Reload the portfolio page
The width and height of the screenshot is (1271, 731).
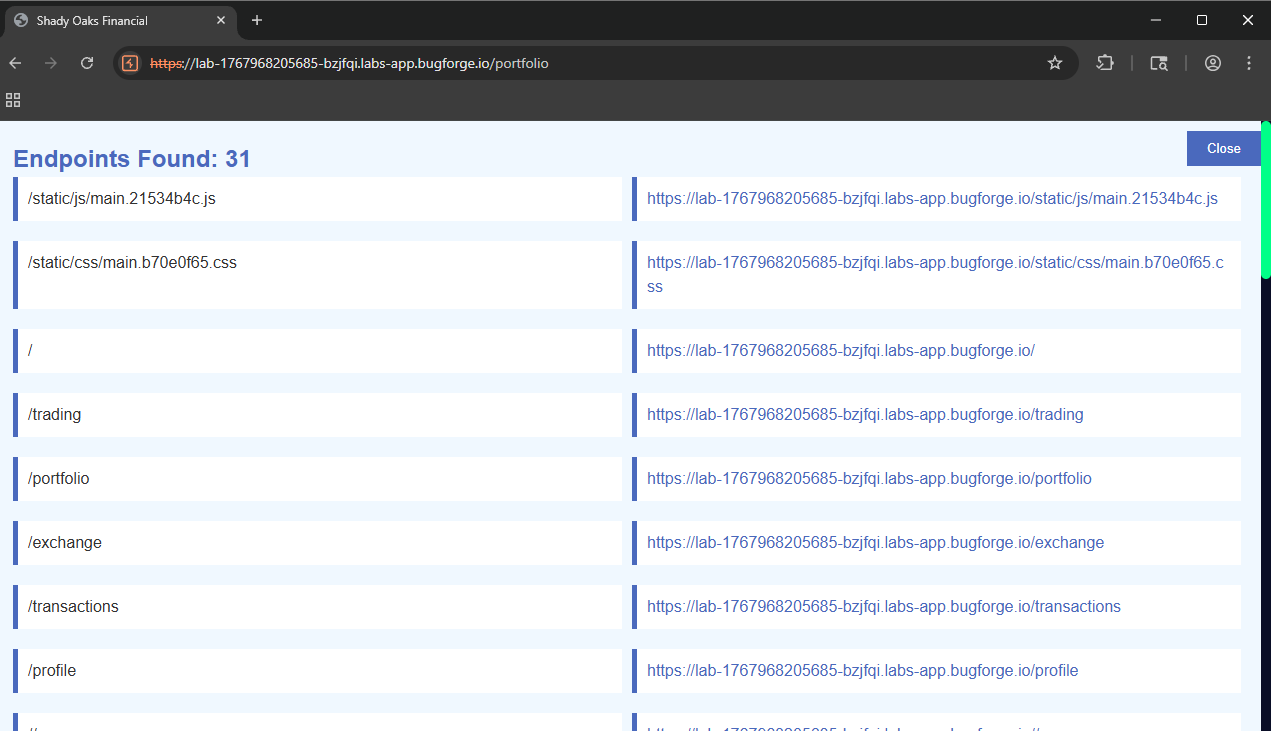pyautogui.click(x=87, y=62)
